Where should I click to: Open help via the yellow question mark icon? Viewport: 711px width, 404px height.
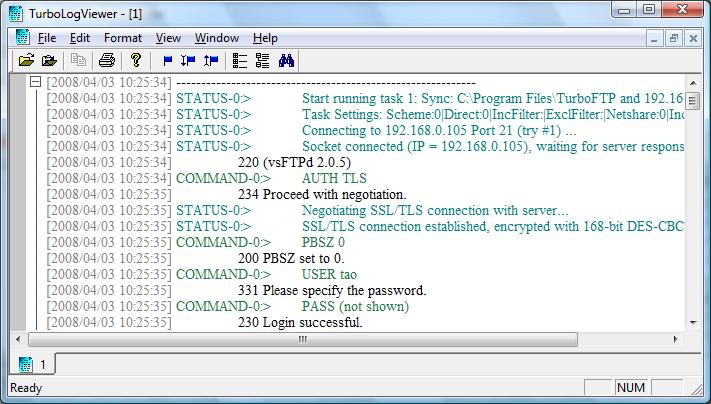click(136, 60)
